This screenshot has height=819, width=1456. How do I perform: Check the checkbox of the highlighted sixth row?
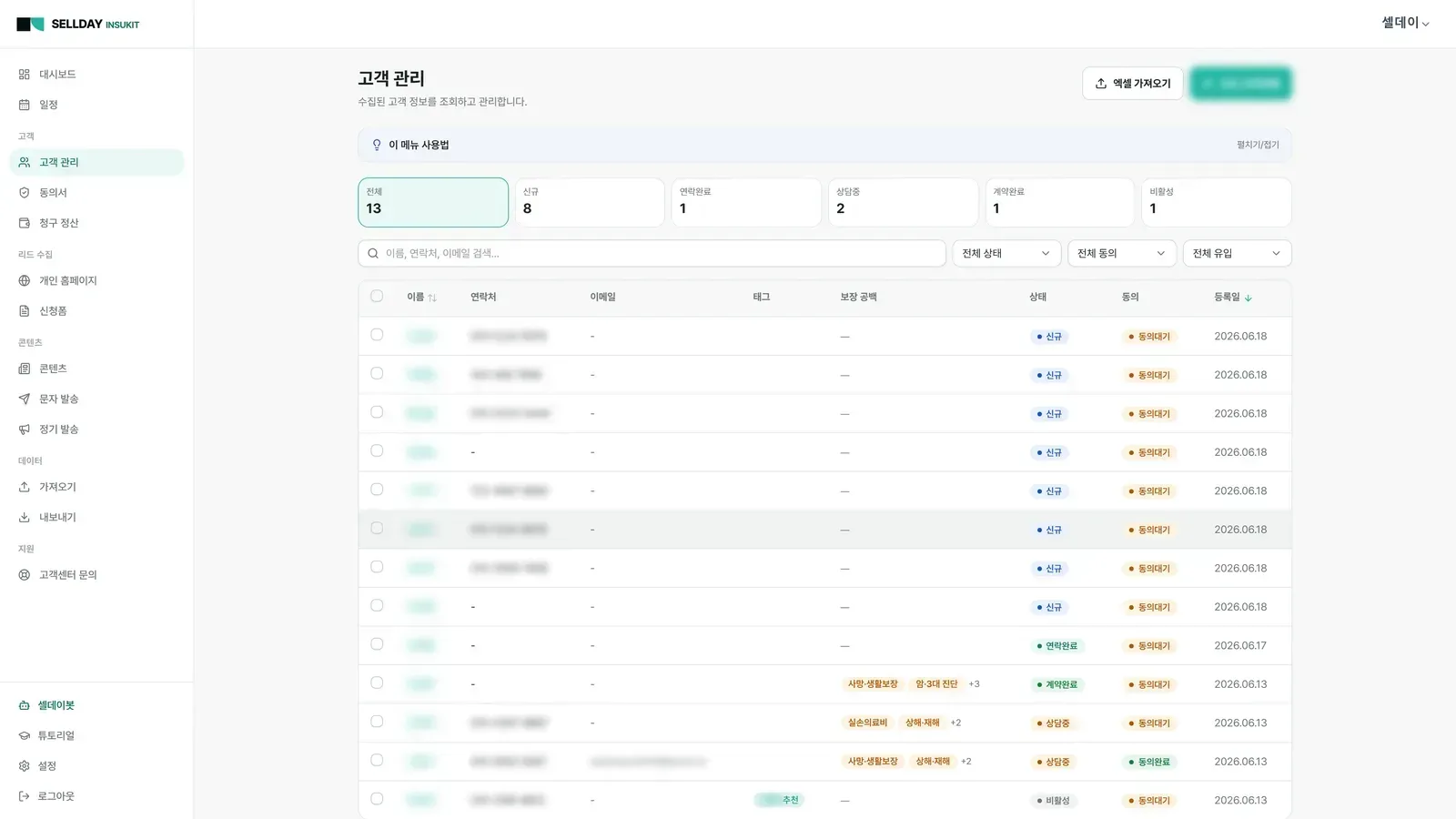(377, 529)
